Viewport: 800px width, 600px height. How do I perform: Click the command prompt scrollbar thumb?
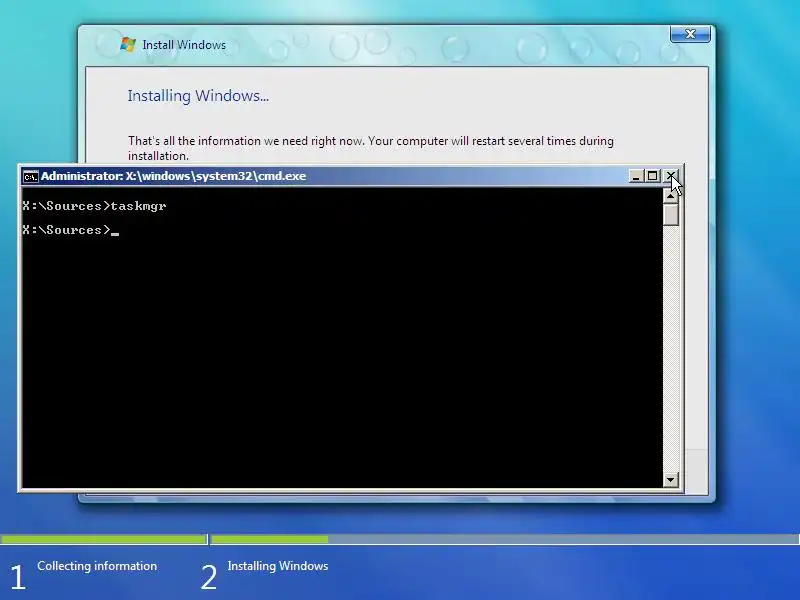coord(670,214)
